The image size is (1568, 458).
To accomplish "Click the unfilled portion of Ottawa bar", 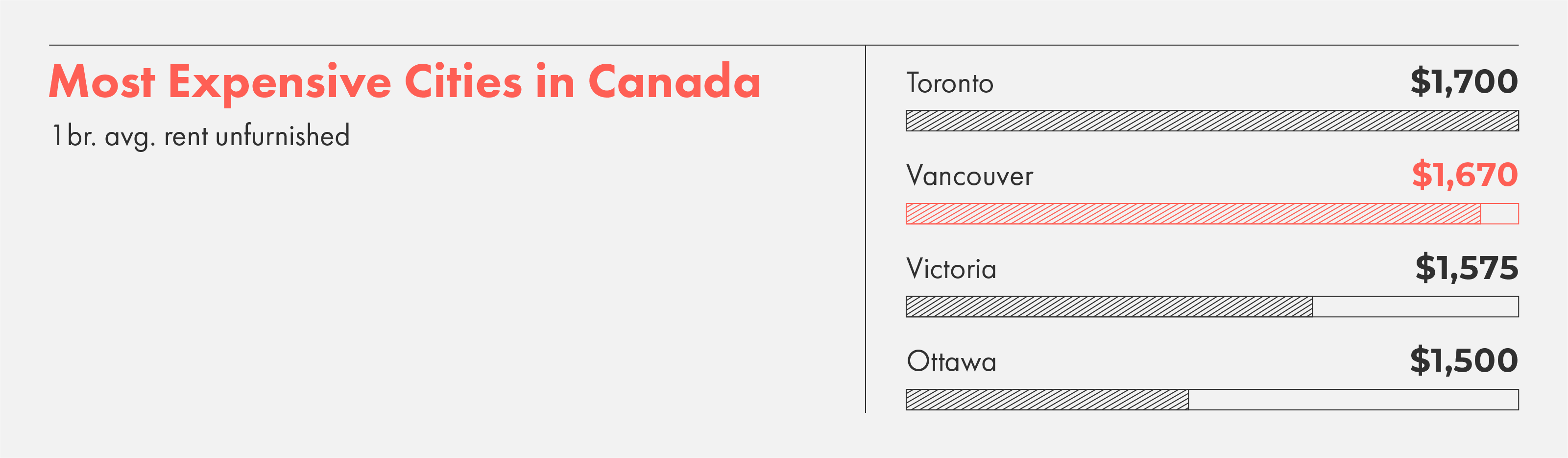I will pyautogui.click(x=1354, y=400).
